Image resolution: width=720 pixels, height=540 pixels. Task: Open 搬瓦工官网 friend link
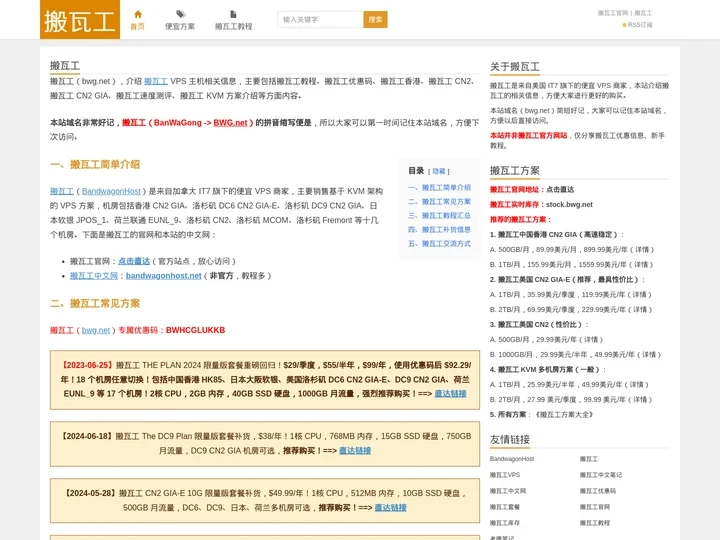(595, 507)
